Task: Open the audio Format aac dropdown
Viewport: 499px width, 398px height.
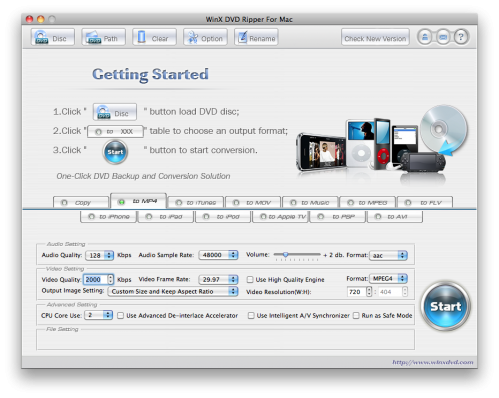Action: (388, 255)
